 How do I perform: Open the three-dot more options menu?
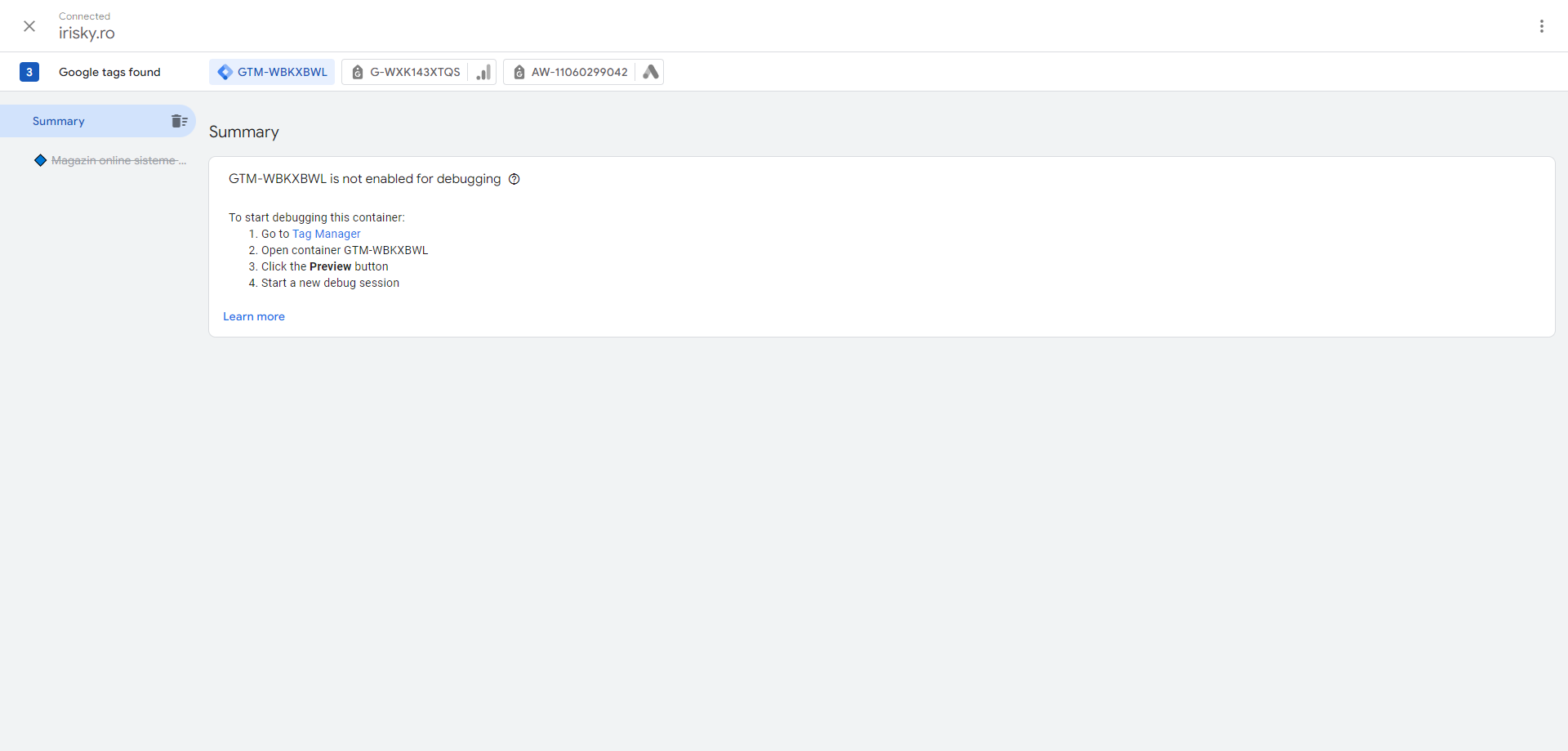[x=1542, y=26]
